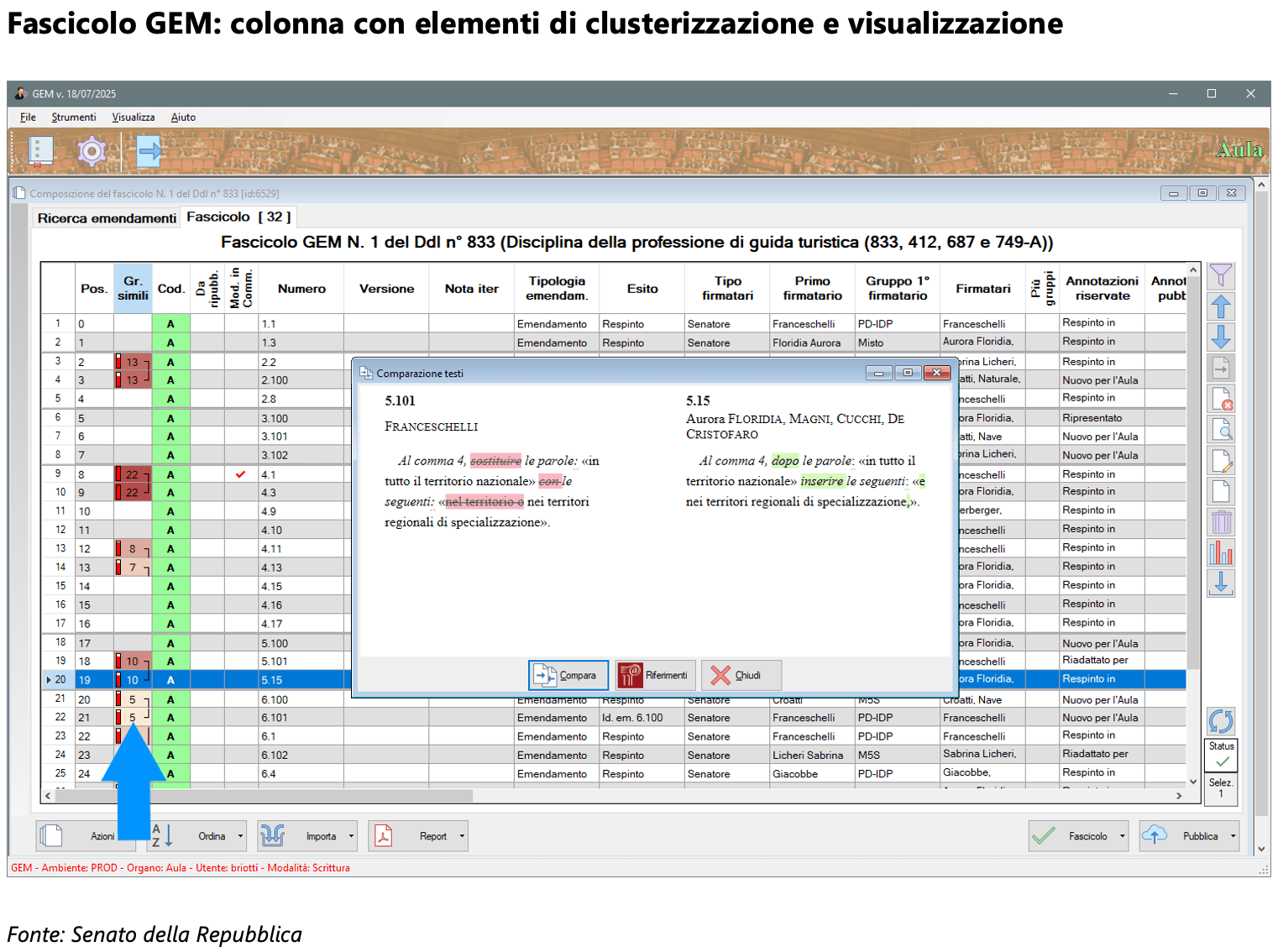The height and width of the screenshot is (952, 1278).
Task: Click Chiudi to close comparison dialog
Action: (x=741, y=675)
